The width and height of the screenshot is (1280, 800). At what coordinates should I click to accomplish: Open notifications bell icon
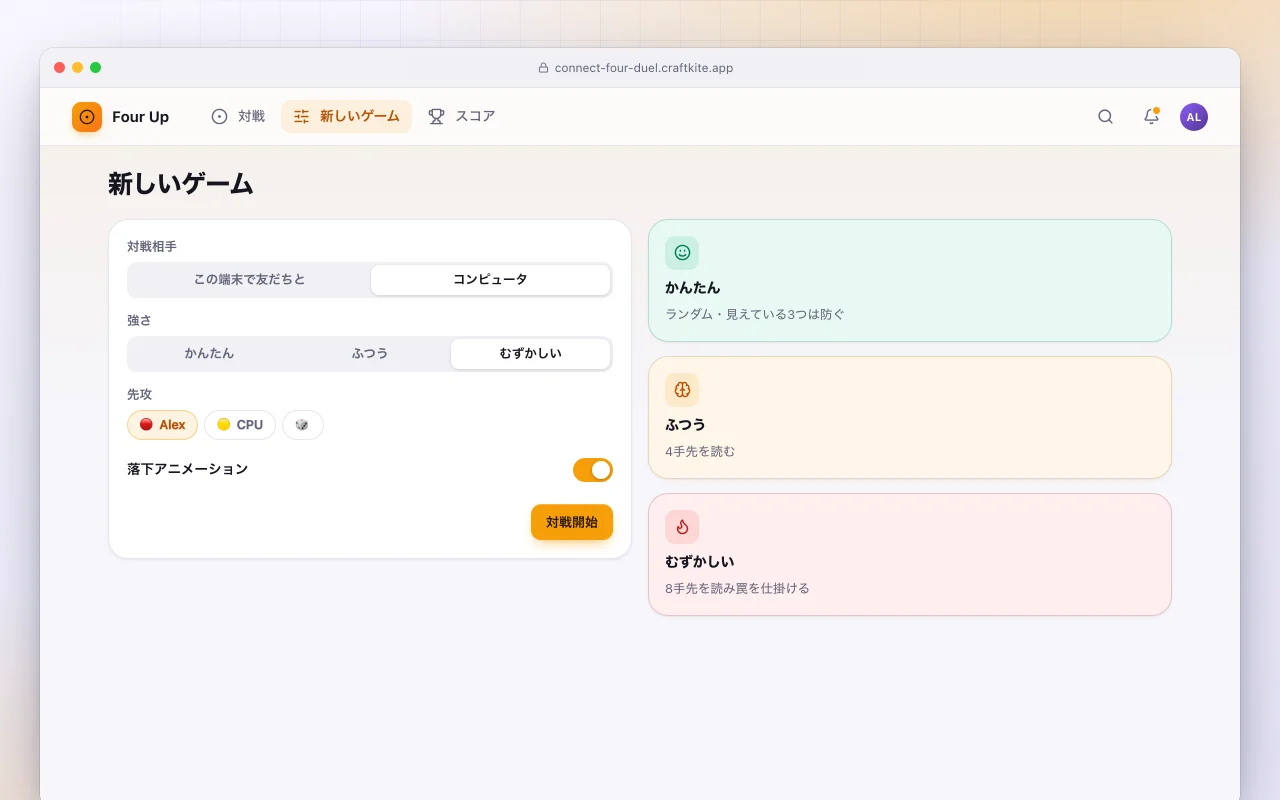(x=1151, y=117)
